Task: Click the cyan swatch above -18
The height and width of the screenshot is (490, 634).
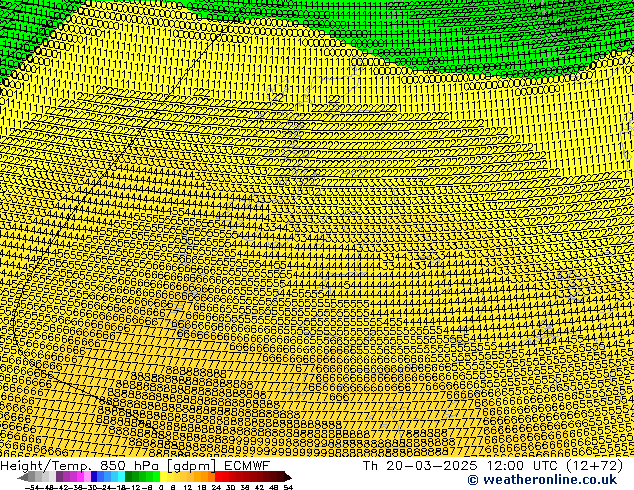Action: click(122, 476)
